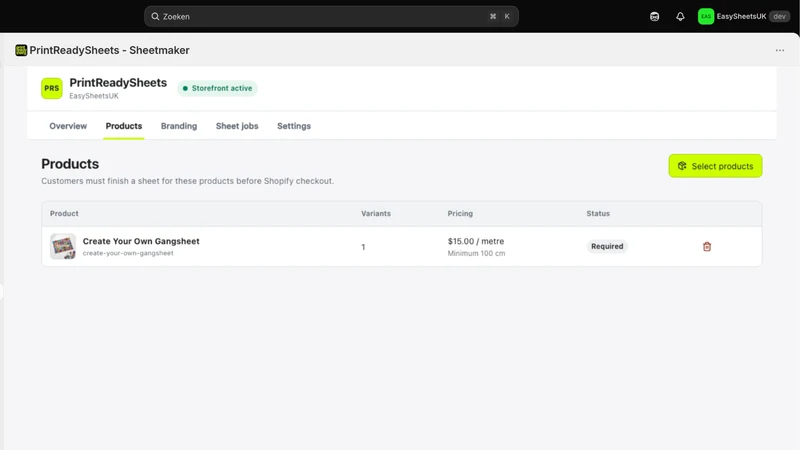This screenshot has height=450, width=800.
Task: Open the notifications bell
Action: pyautogui.click(x=680, y=16)
